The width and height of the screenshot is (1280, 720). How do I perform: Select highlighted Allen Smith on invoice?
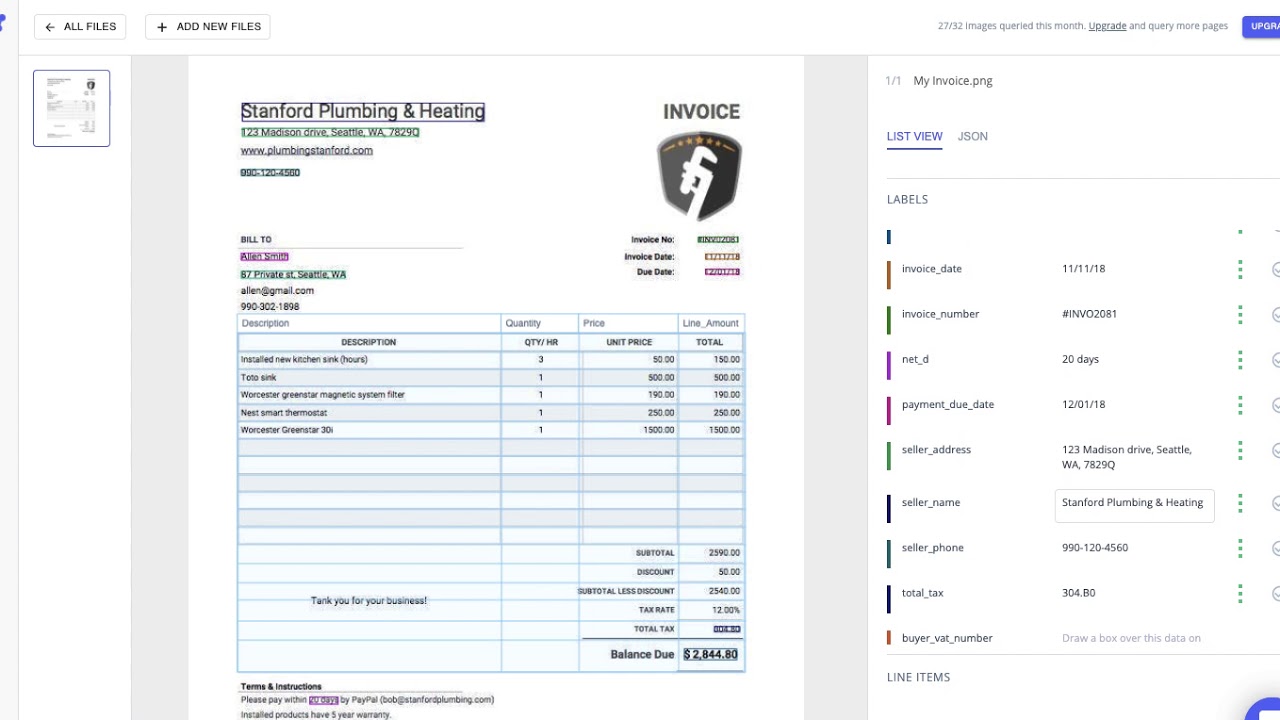click(x=264, y=257)
